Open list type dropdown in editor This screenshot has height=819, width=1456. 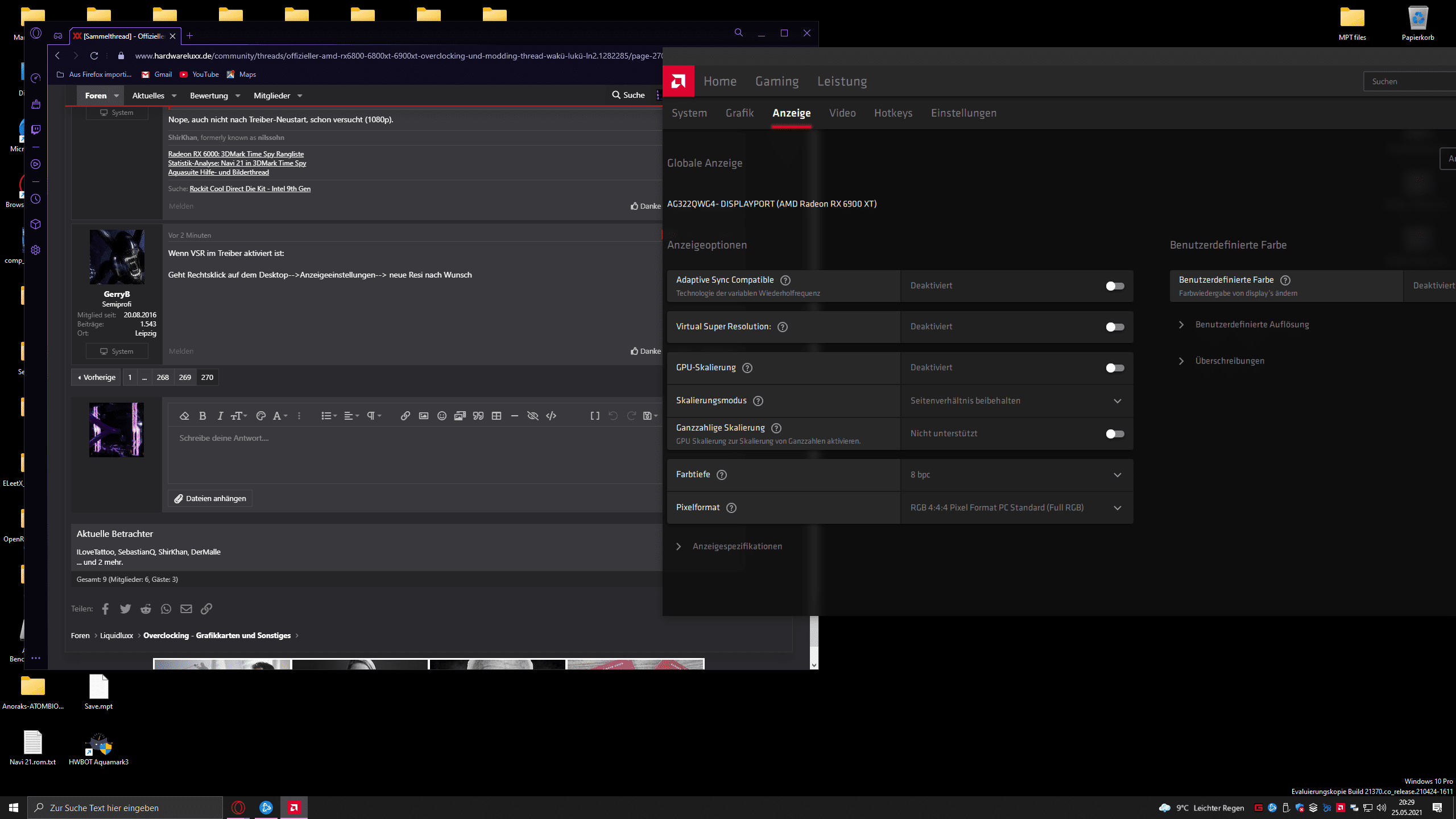pyautogui.click(x=329, y=416)
